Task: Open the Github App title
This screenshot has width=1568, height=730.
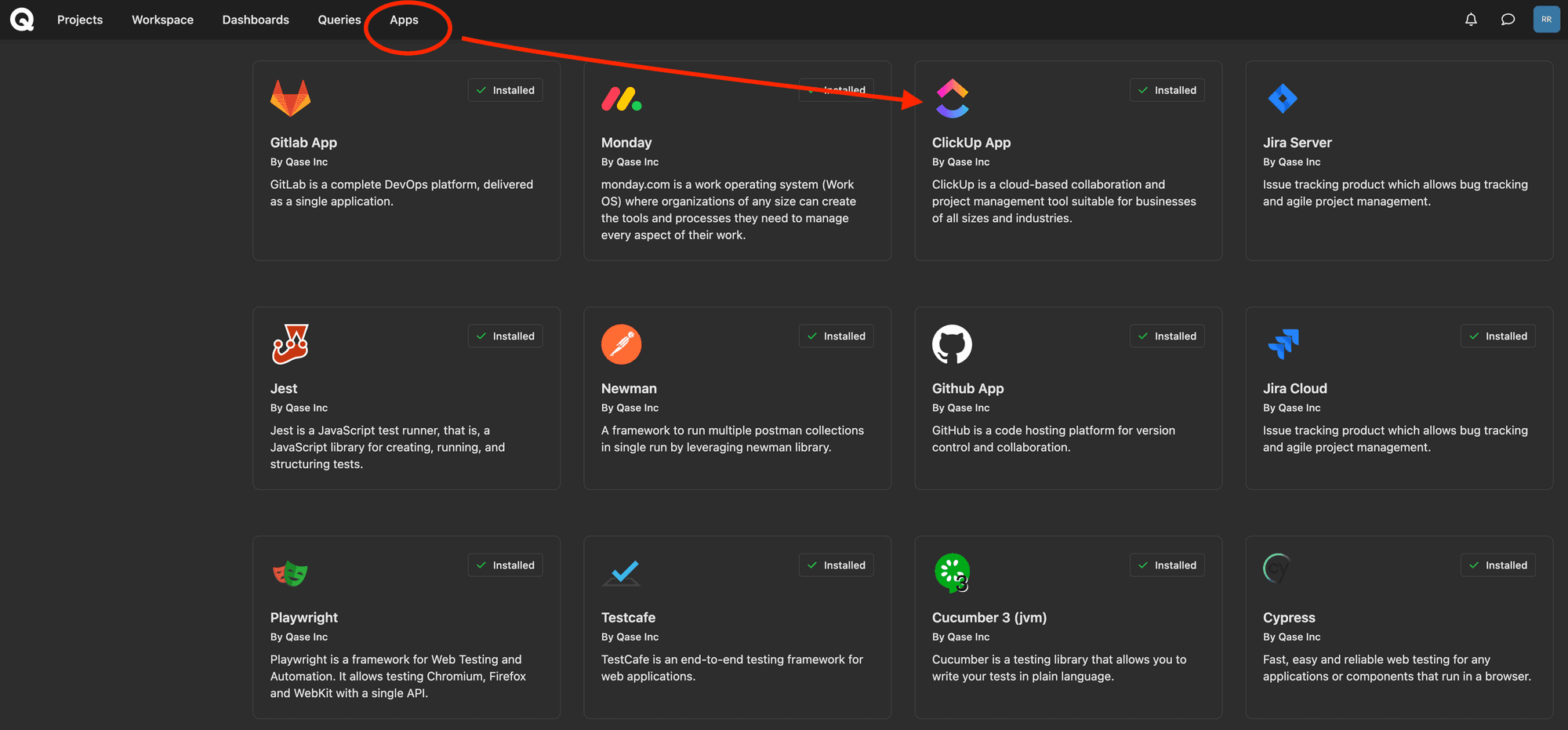Action: [x=967, y=389]
